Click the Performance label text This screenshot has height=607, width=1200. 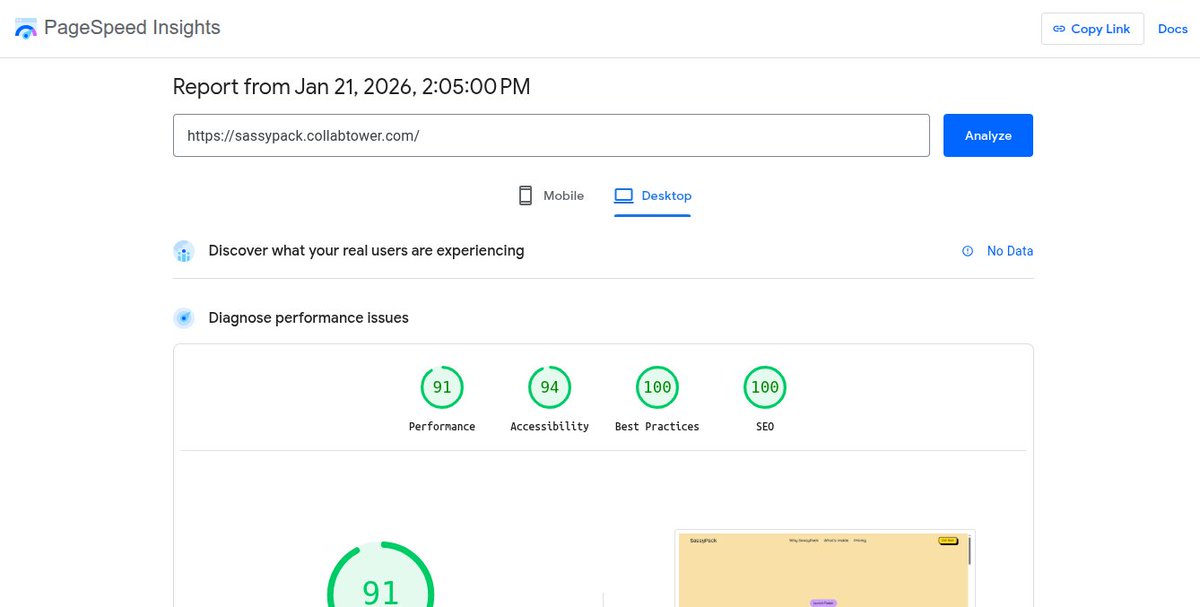(x=442, y=426)
